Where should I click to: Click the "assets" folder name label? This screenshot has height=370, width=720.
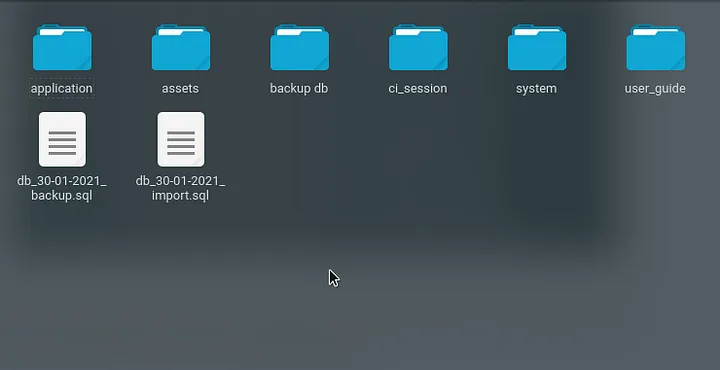(x=180, y=88)
